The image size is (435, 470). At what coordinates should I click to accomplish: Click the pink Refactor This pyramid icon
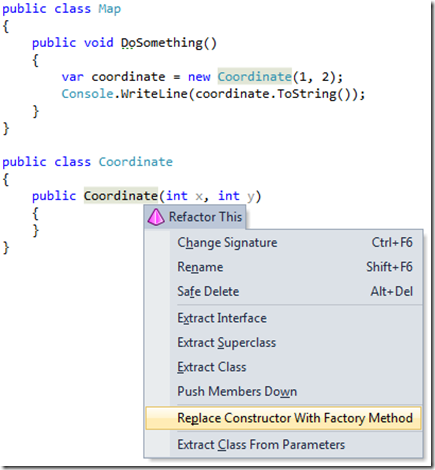tap(156, 217)
